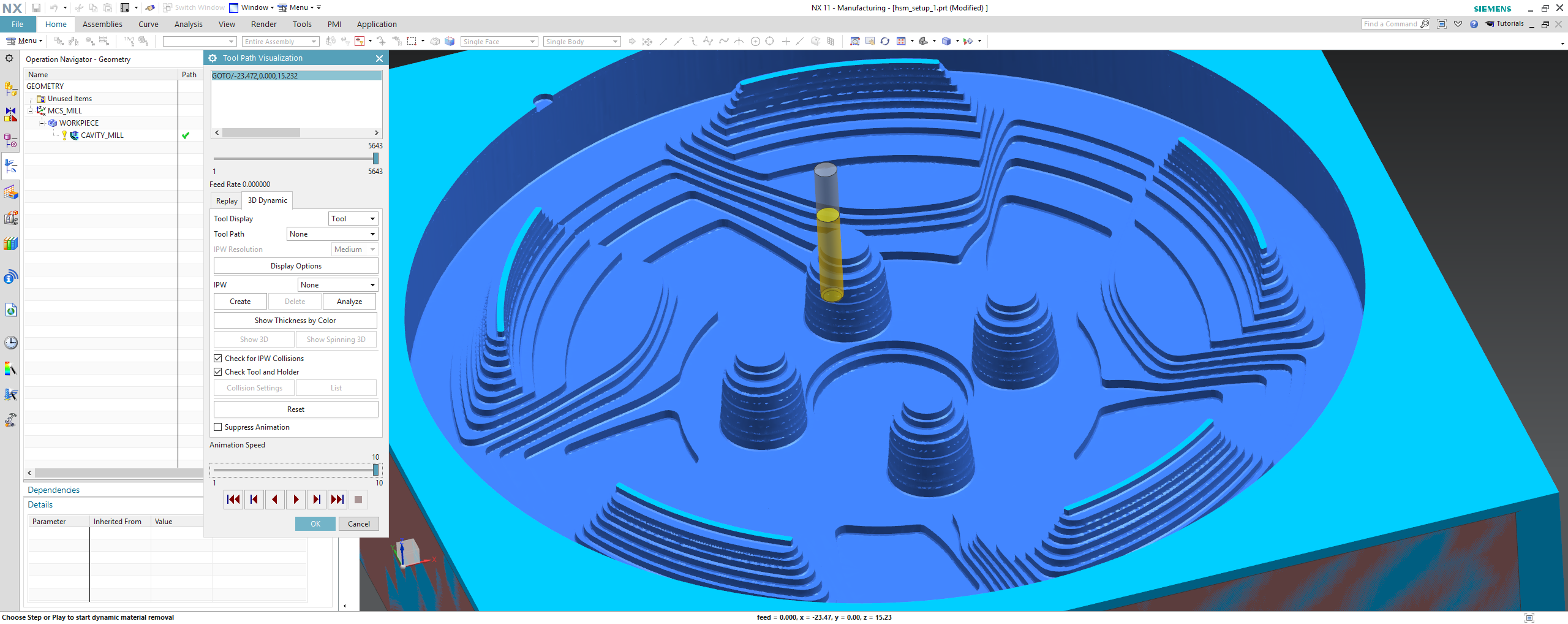Open the IPW dropdown set to None
Image resolution: width=1568 pixels, height=624 pixels.
coord(337,285)
